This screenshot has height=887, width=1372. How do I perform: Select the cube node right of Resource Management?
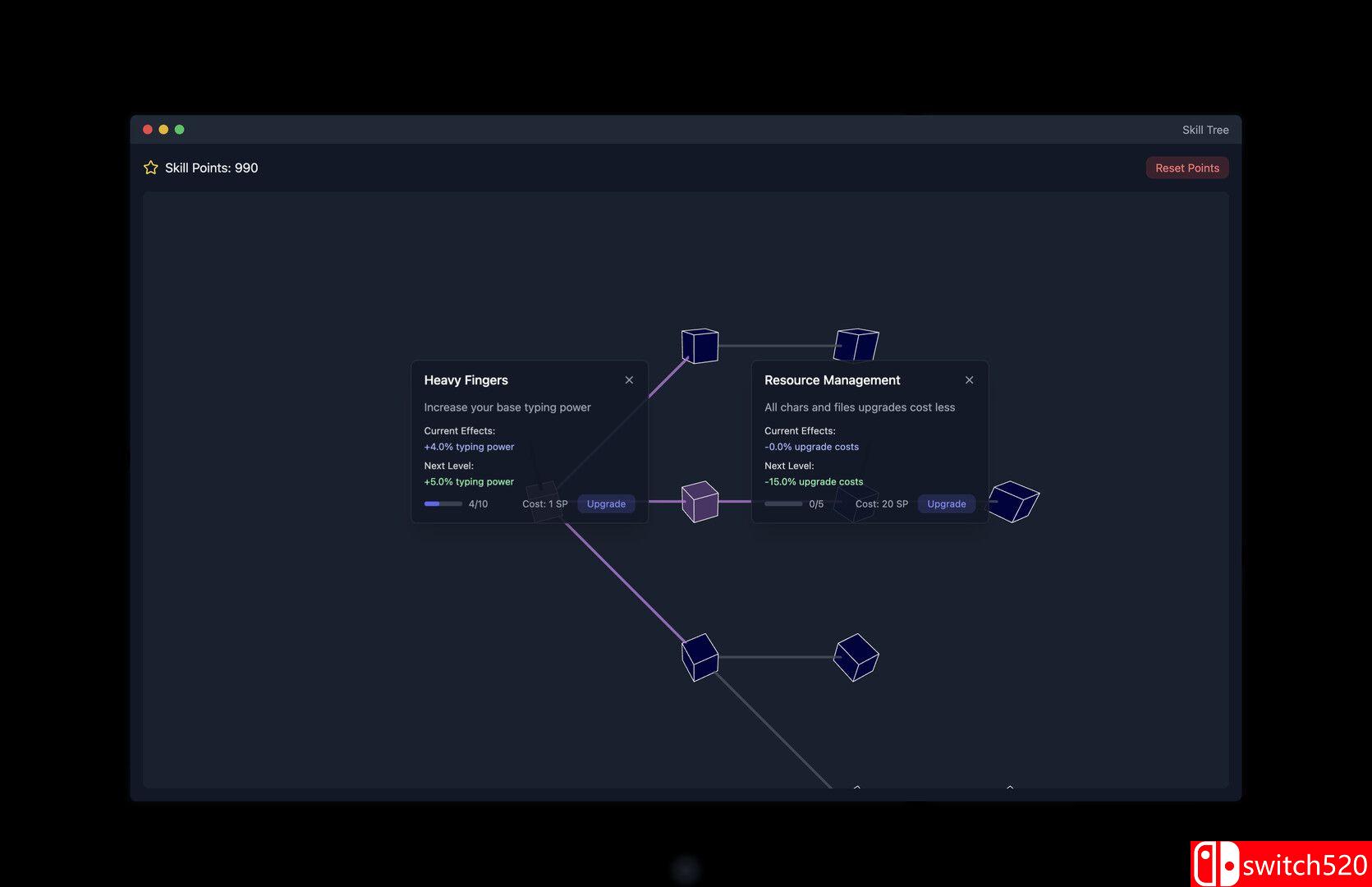(1013, 501)
